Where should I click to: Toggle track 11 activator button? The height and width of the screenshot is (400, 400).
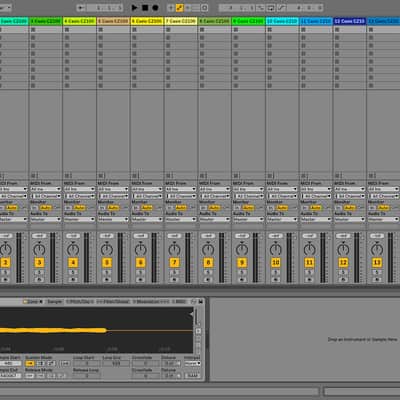point(309,263)
